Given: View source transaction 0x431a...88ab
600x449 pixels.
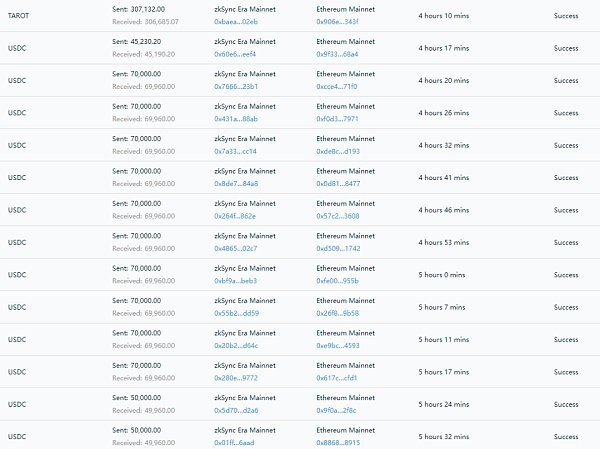Looking at the screenshot, I should (x=236, y=119).
